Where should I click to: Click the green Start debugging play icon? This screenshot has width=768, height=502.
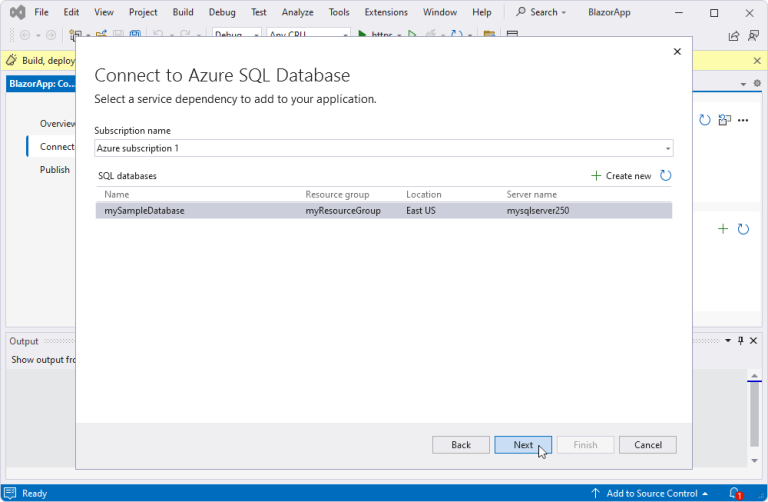click(362, 34)
